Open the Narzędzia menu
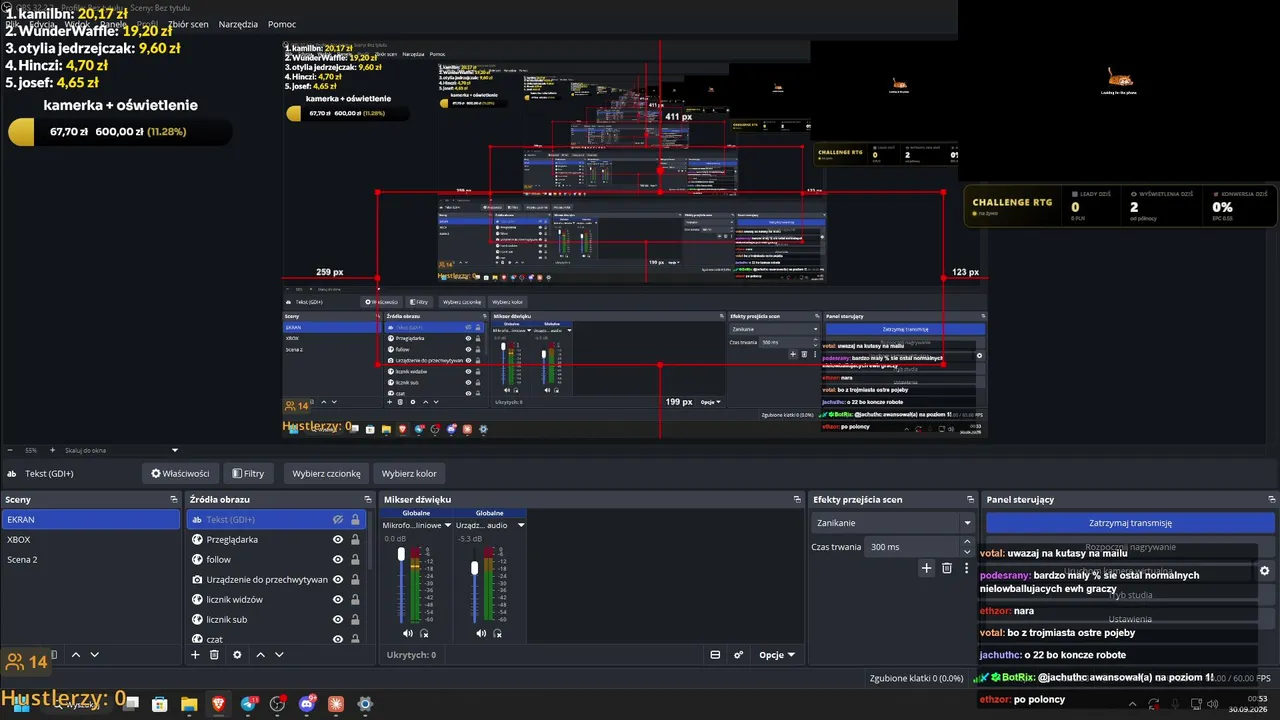The width and height of the screenshot is (1280, 720). click(x=237, y=24)
